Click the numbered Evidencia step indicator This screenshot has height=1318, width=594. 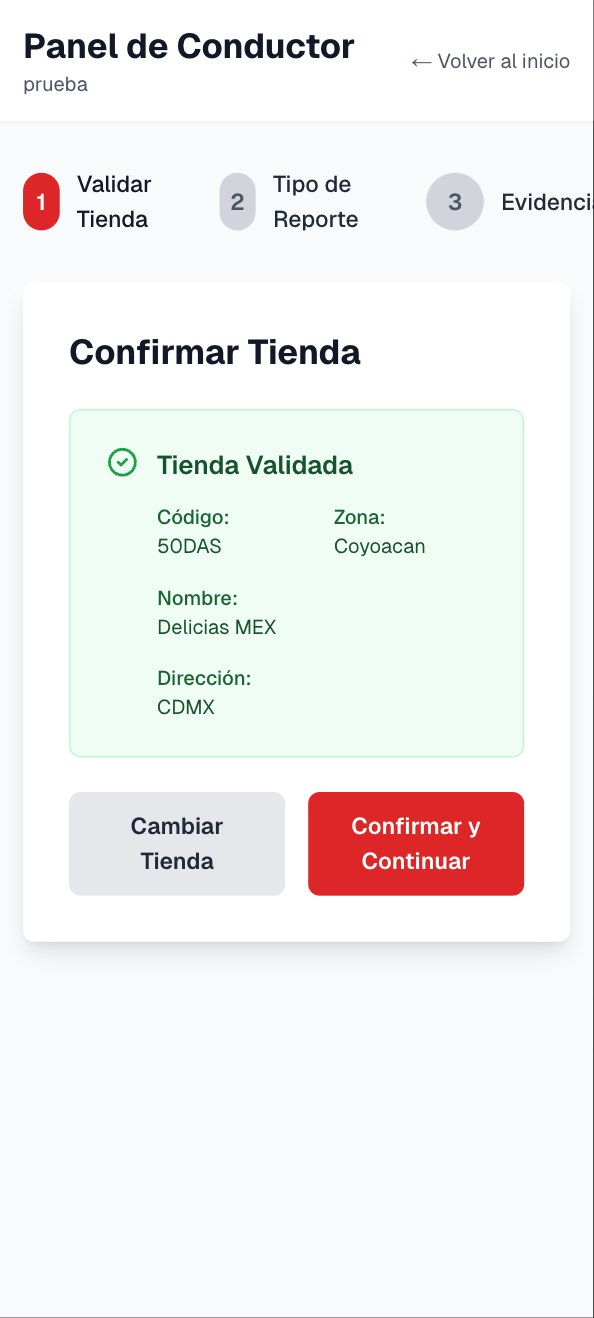[x=455, y=201]
